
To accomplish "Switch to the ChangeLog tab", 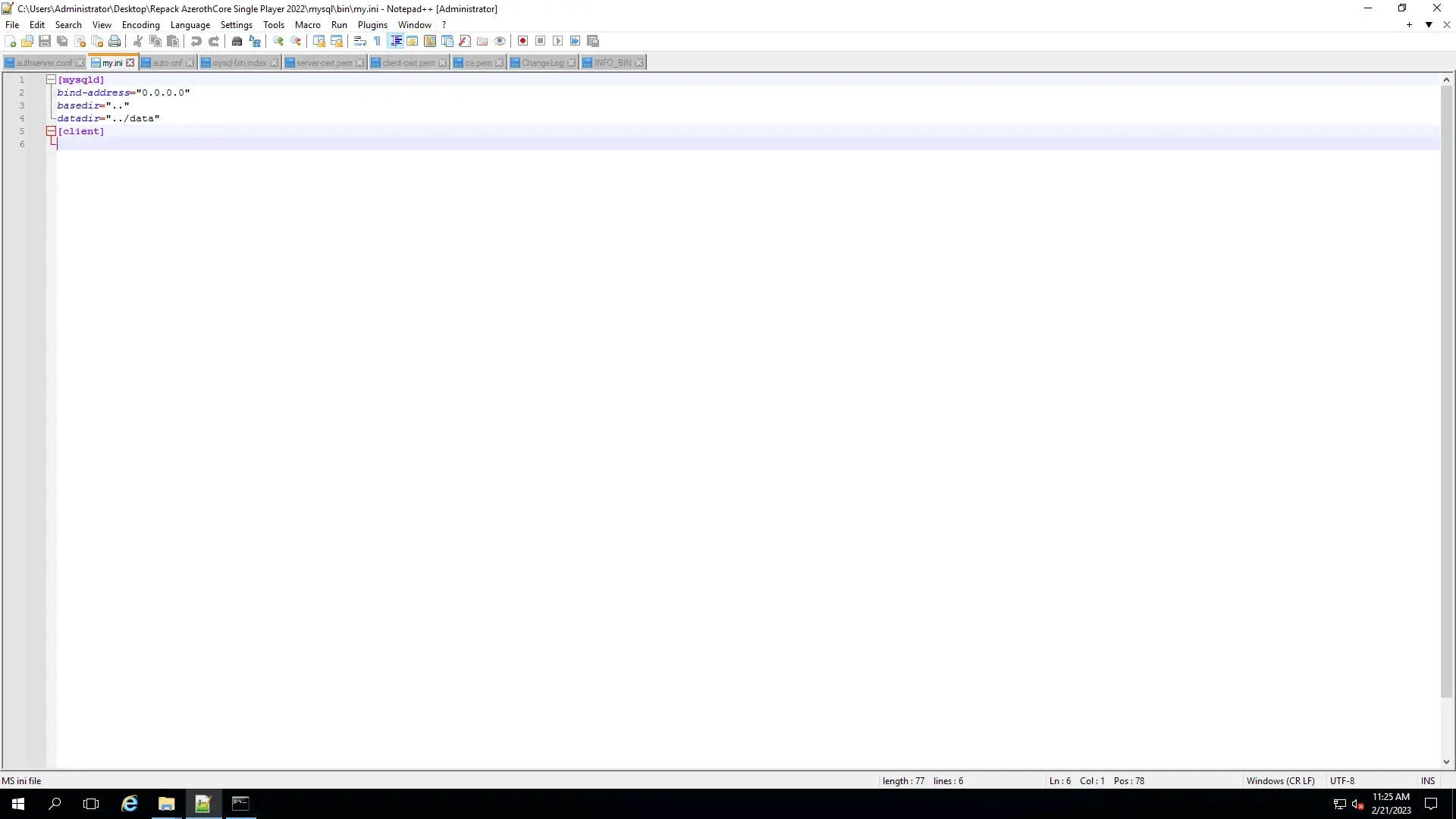I will (542, 63).
